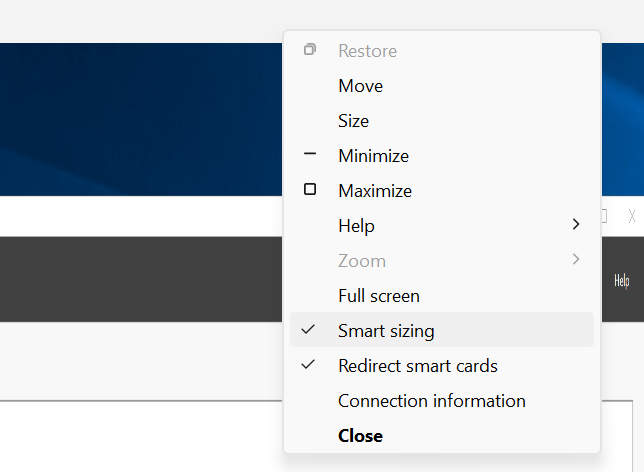Click the checkmark beside Smart sizing

(308, 329)
